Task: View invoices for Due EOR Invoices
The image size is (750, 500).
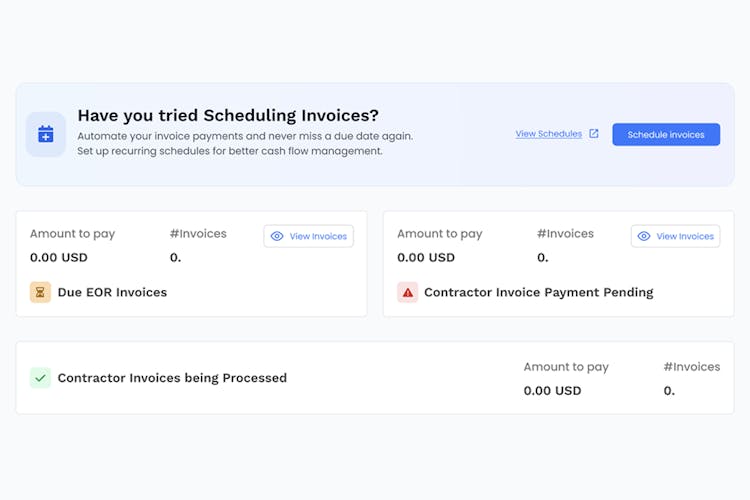Action: point(309,236)
